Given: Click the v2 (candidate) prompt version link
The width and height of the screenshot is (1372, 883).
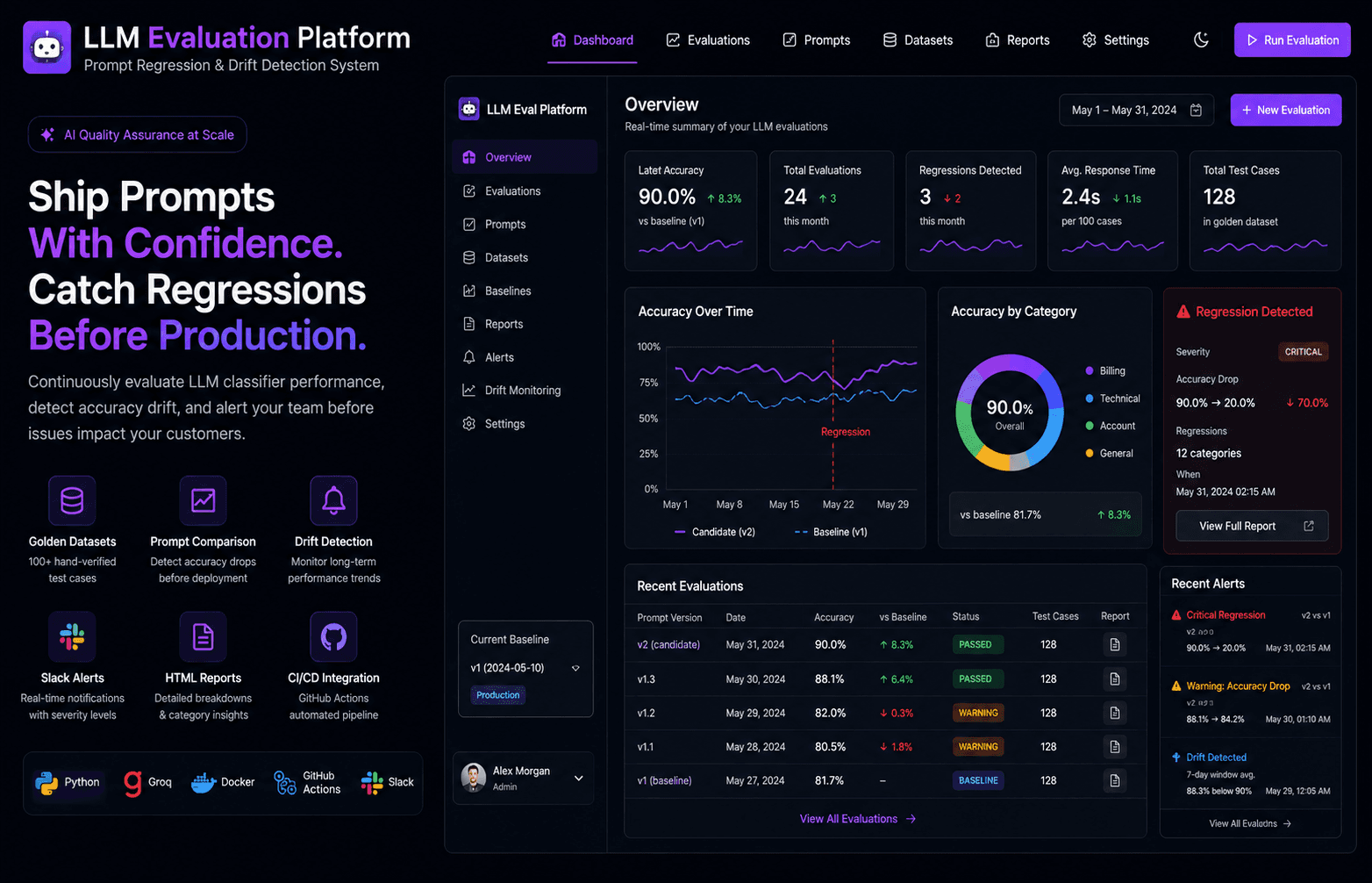Looking at the screenshot, I should [668, 645].
